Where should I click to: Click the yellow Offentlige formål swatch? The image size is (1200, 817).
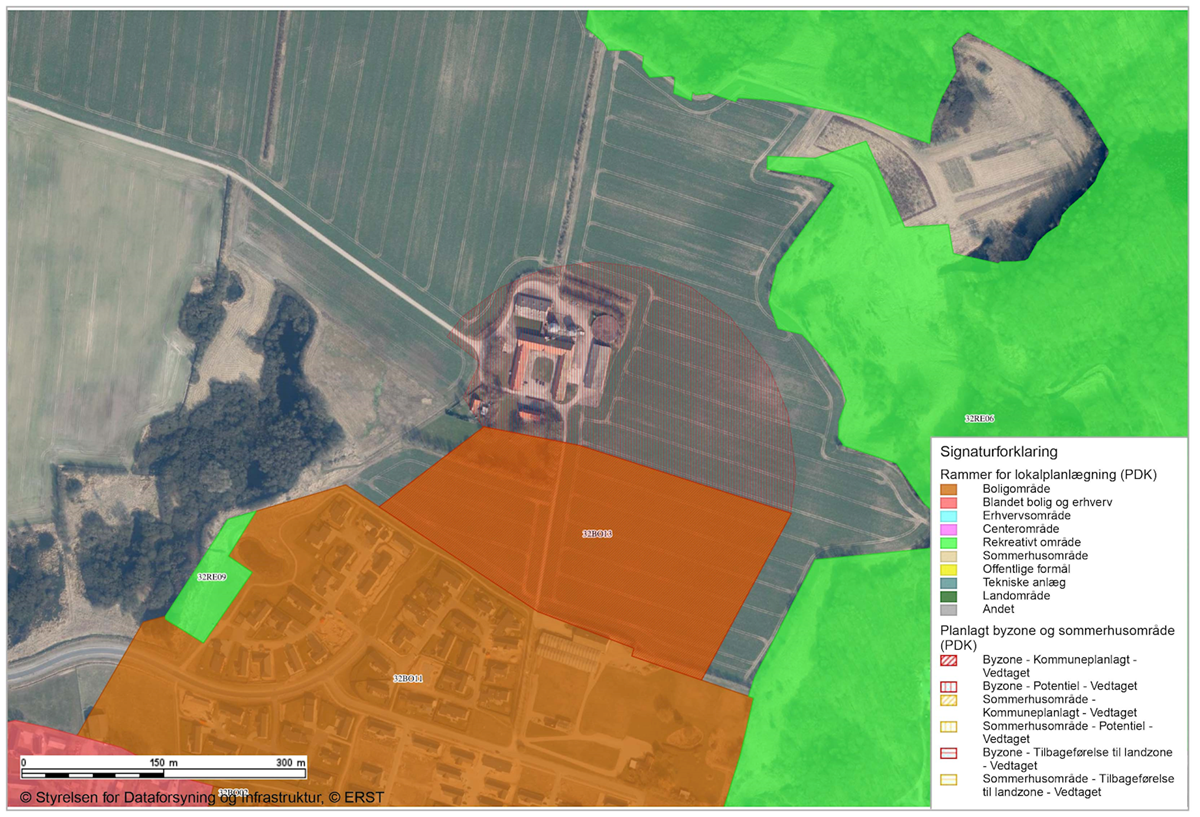[x=948, y=569]
